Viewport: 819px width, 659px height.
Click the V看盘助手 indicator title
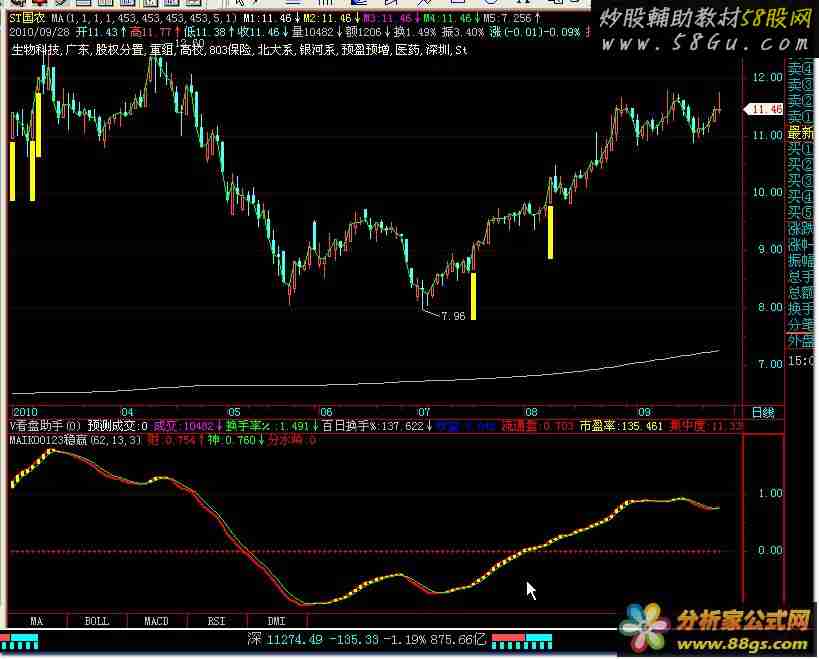(45, 426)
